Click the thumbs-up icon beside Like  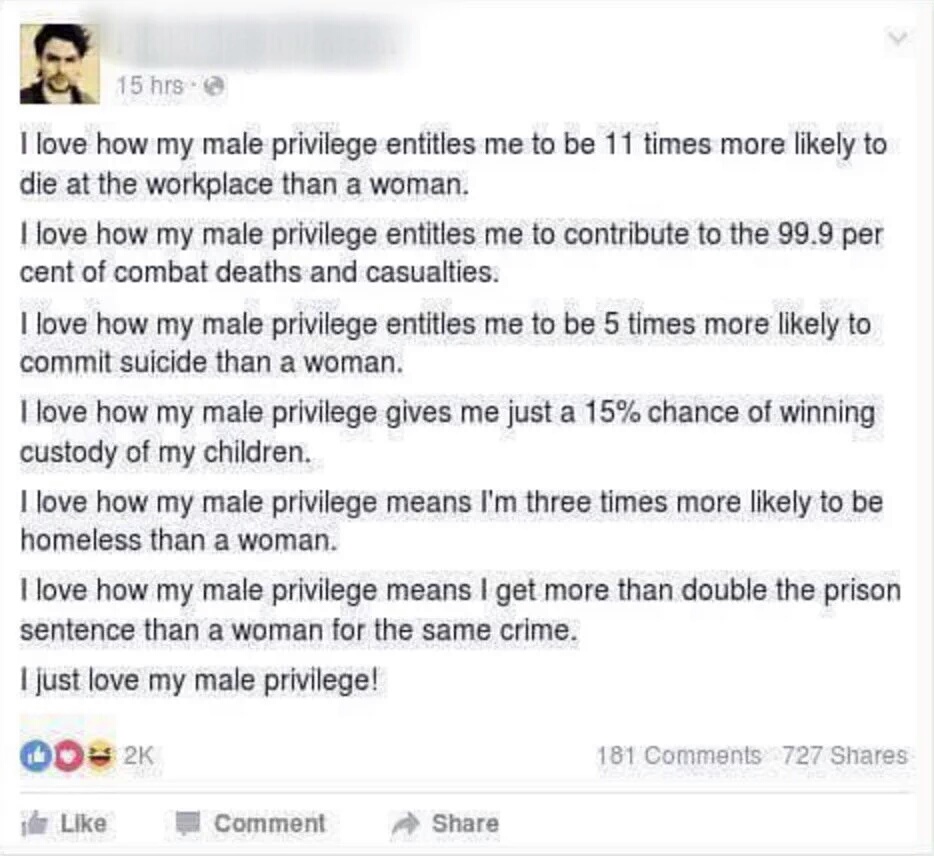34,823
